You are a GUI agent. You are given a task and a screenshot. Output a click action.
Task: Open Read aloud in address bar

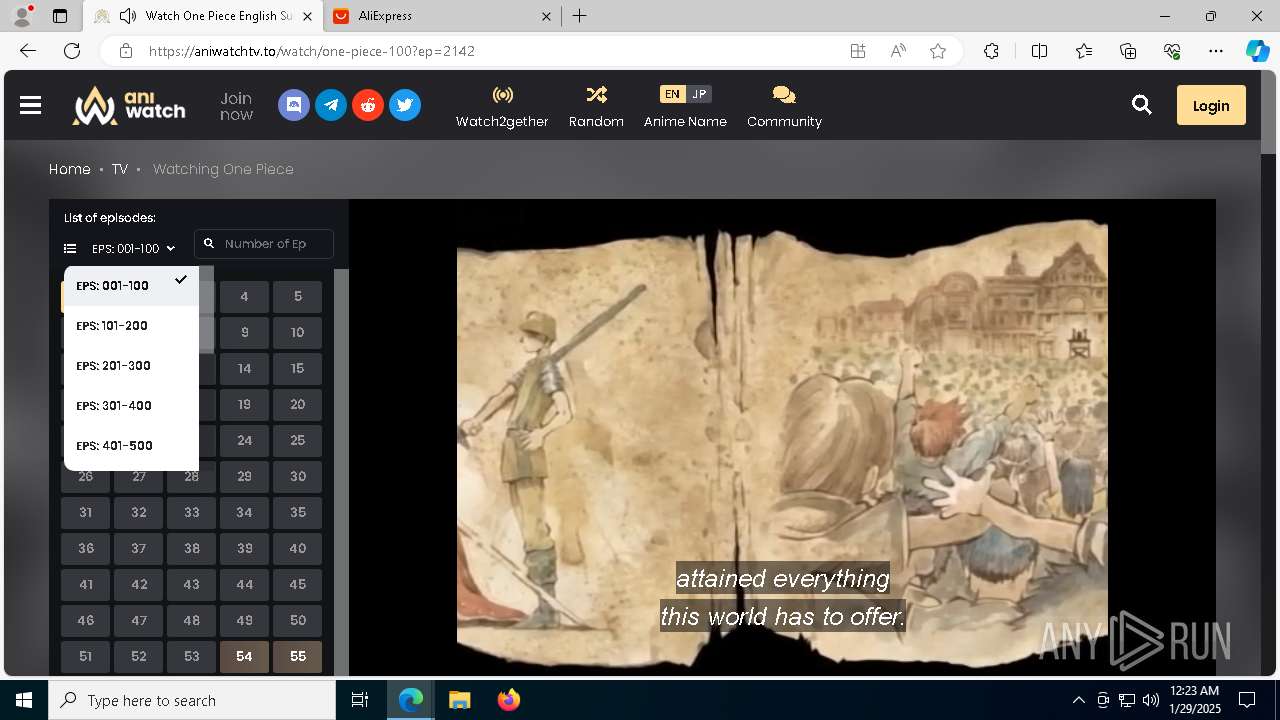898,51
